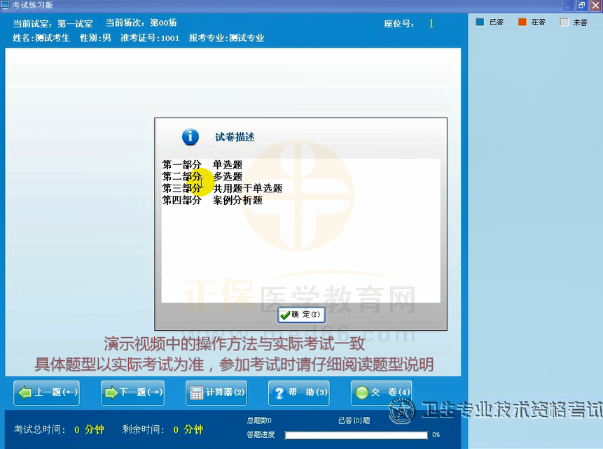Click the 确定 button in the dialog
The height and width of the screenshot is (449, 603).
[x=301, y=314]
